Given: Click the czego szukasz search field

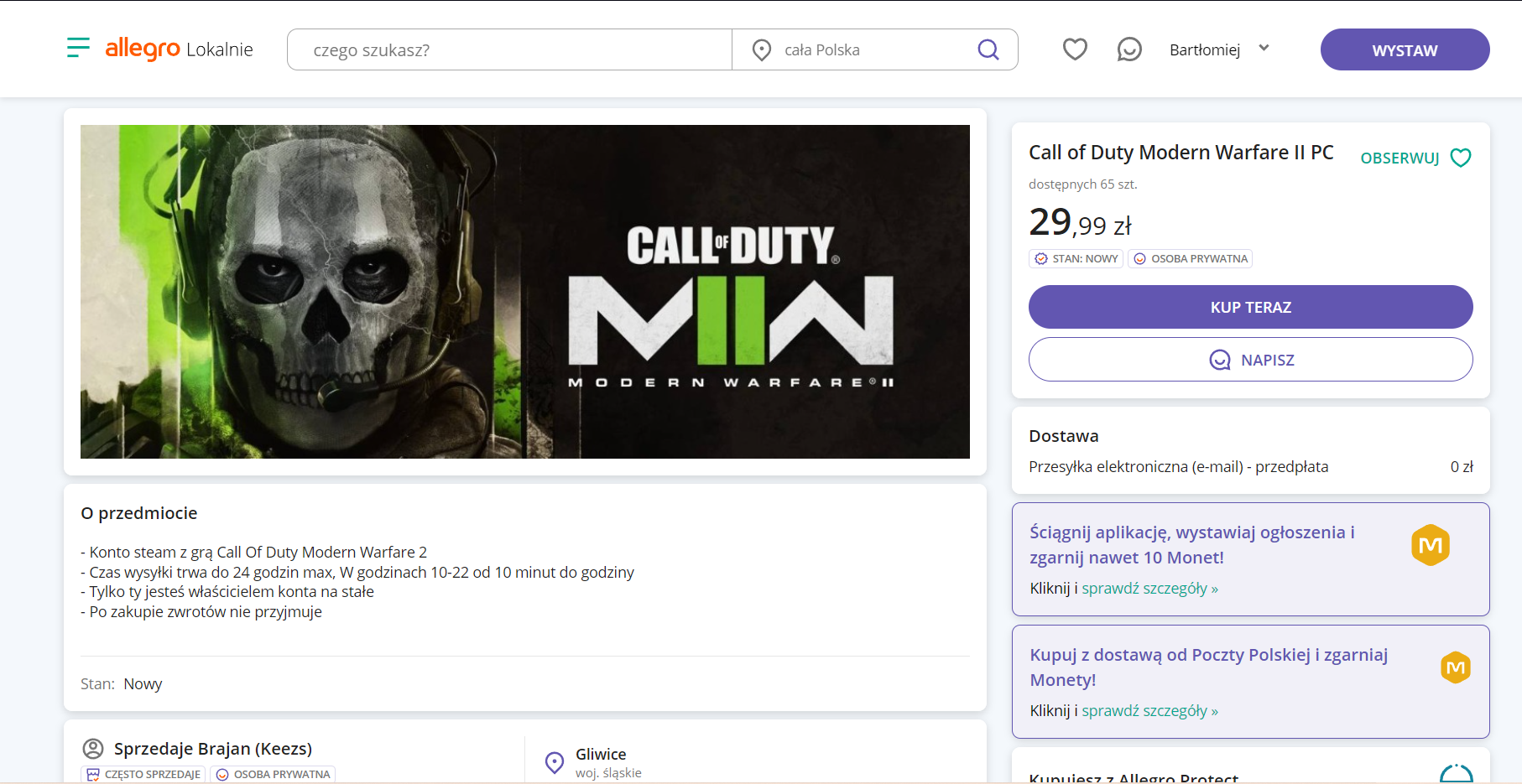Looking at the screenshot, I should pos(509,50).
